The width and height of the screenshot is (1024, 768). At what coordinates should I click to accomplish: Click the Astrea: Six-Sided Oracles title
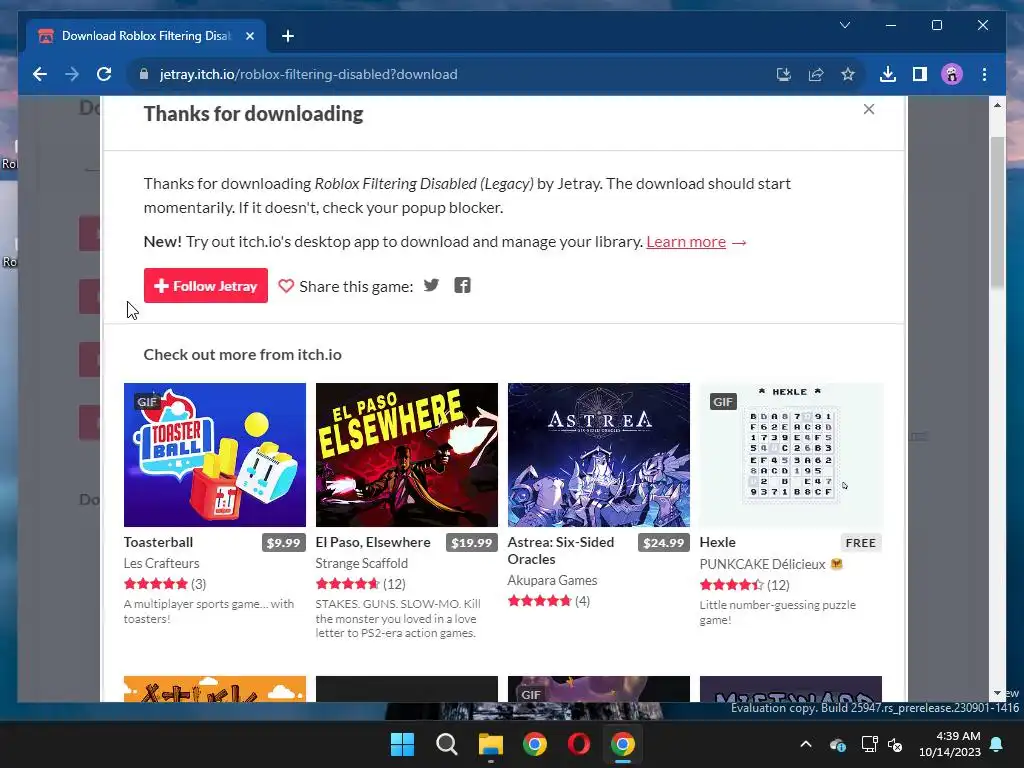(561, 551)
